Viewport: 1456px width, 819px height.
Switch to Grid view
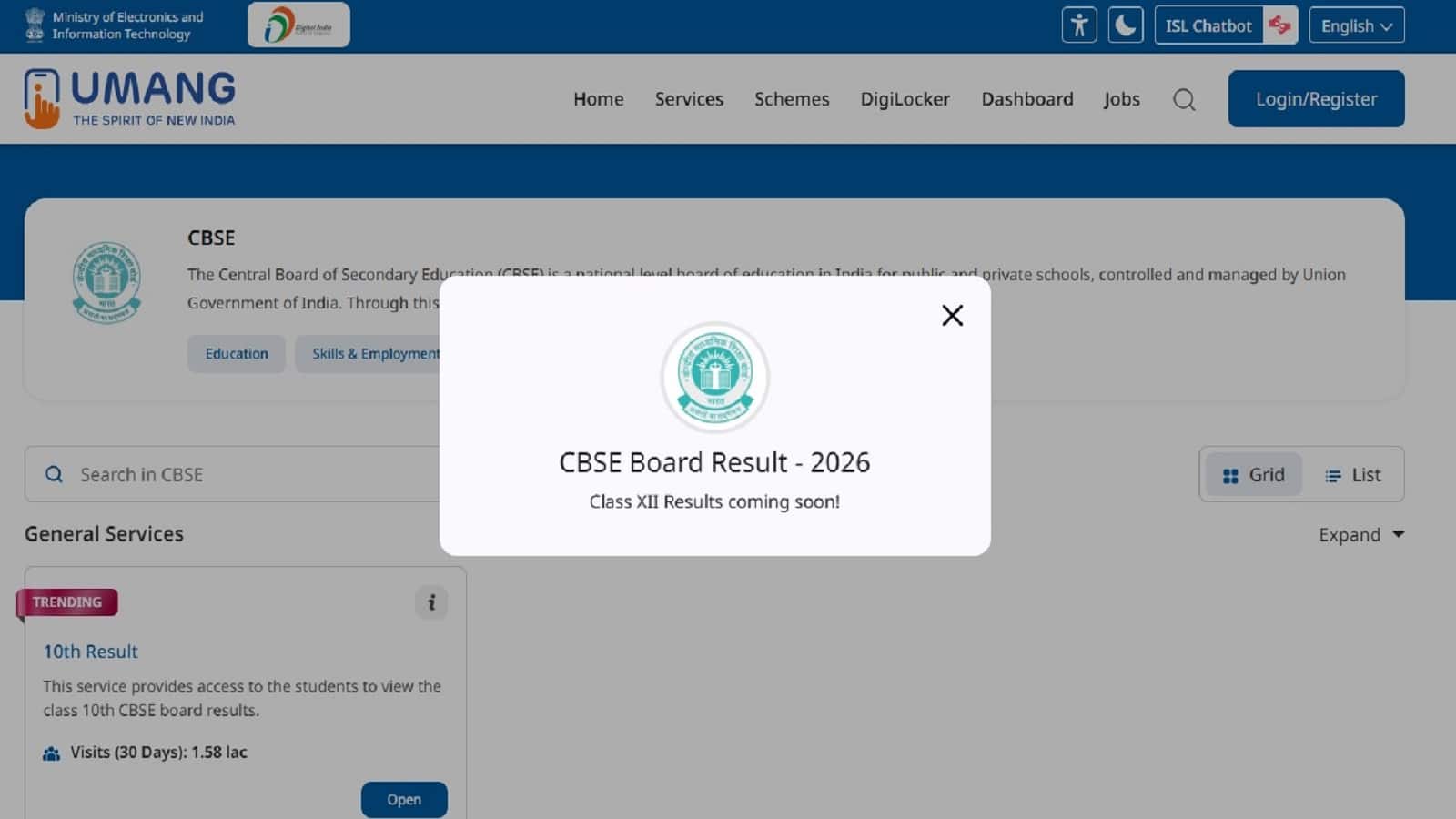tap(1254, 475)
